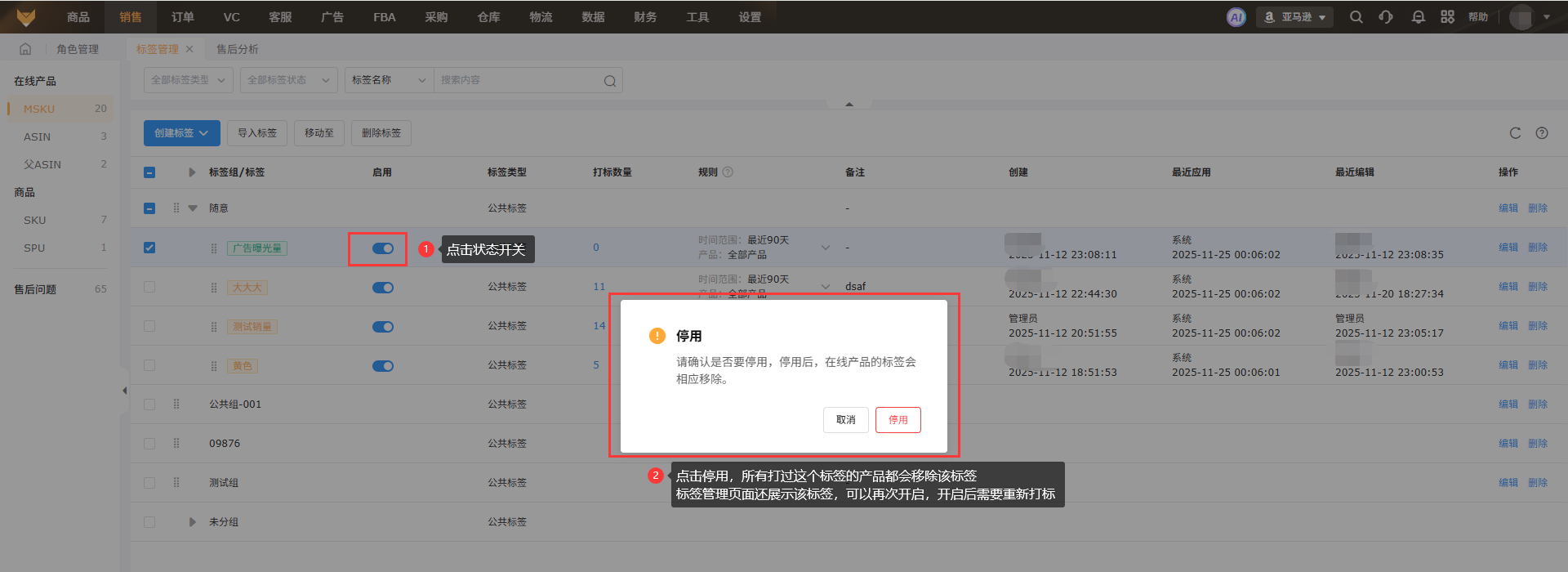
Task: Confirm 停用 in the dialog
Action: [x=898, y=420]
